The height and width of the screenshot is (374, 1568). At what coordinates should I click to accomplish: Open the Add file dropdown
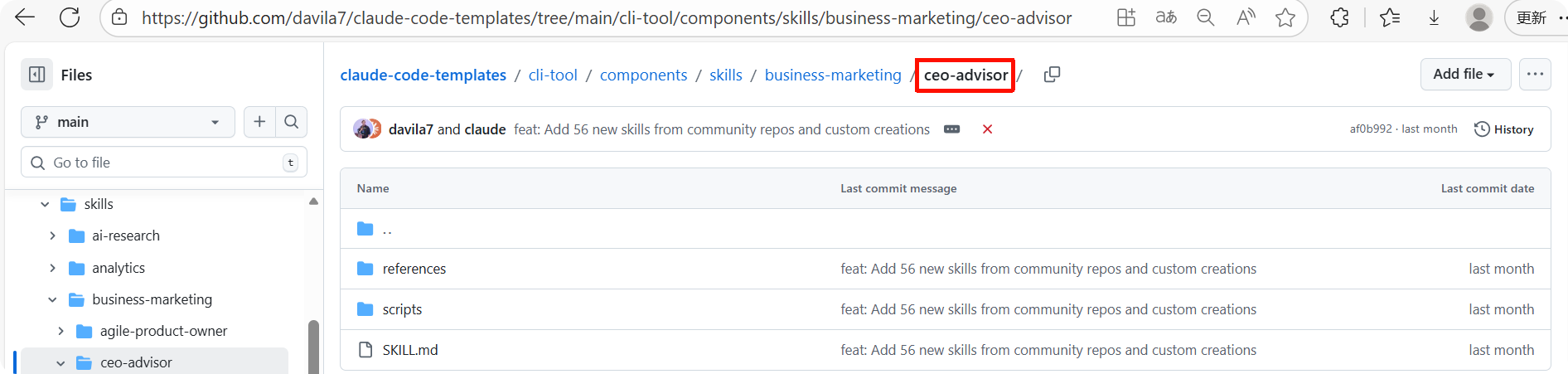1465,75
